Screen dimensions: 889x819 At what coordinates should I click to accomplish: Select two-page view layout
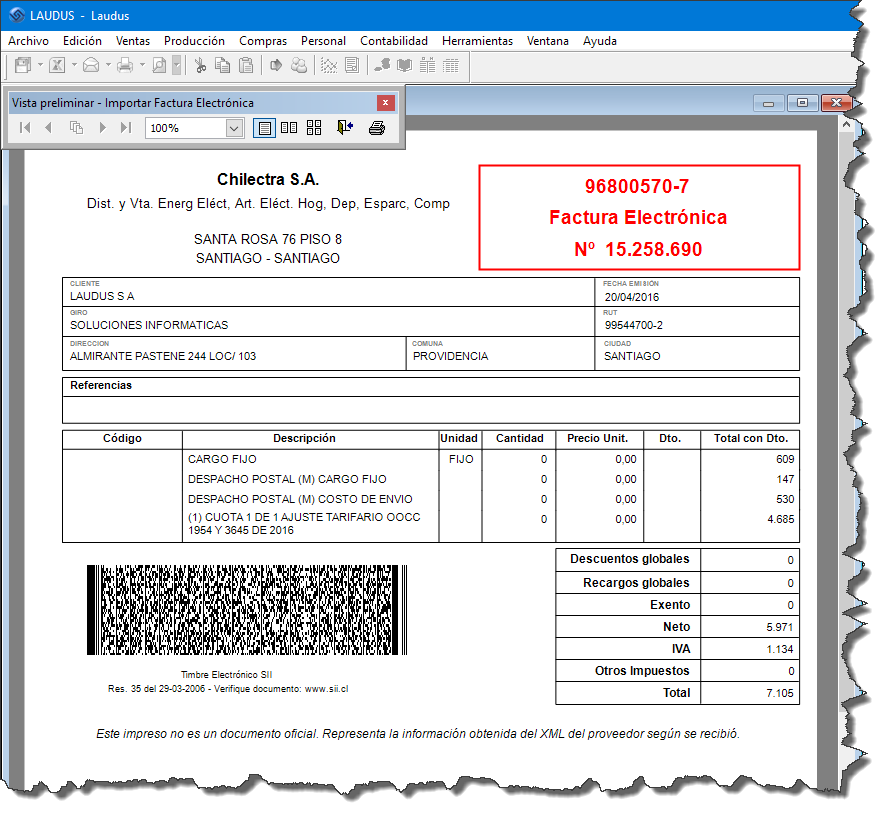click(x=289, y=128)
